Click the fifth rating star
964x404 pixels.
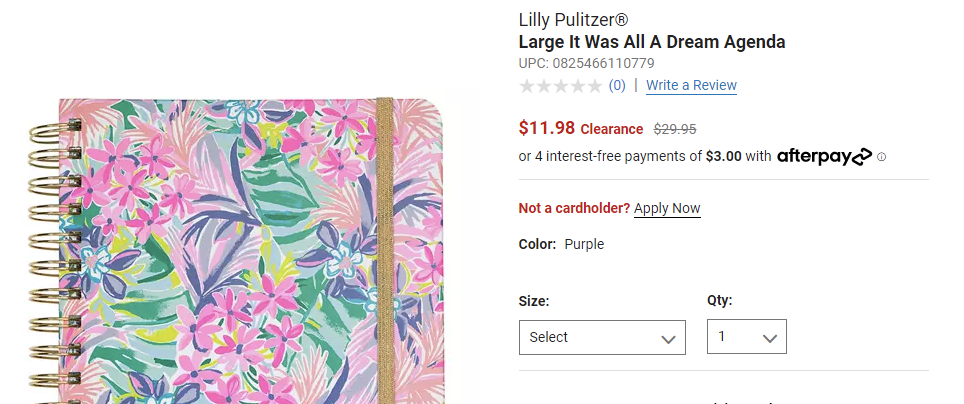[x=594, y=86]
